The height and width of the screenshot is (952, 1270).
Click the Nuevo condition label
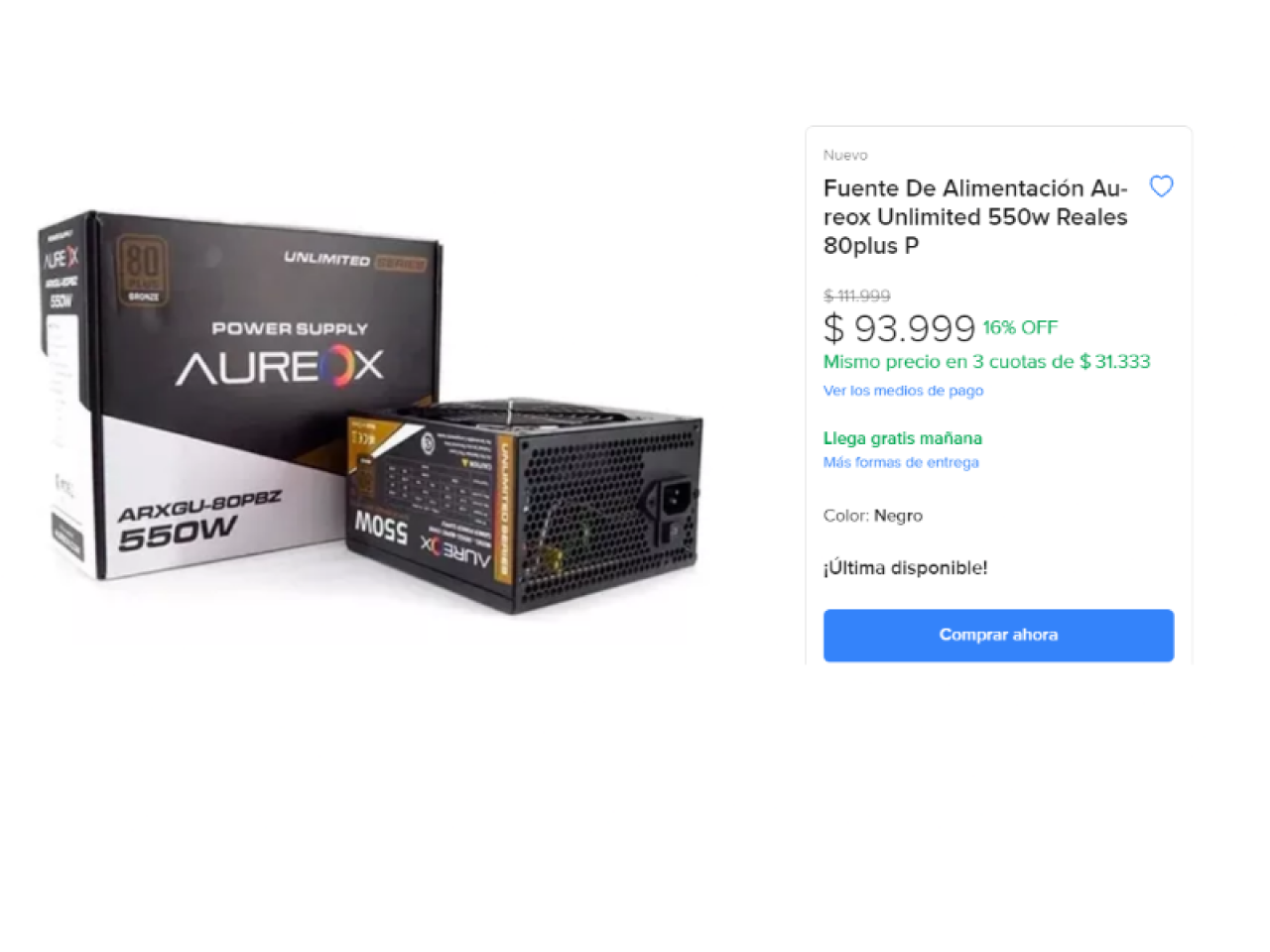(x=845, y=155)
